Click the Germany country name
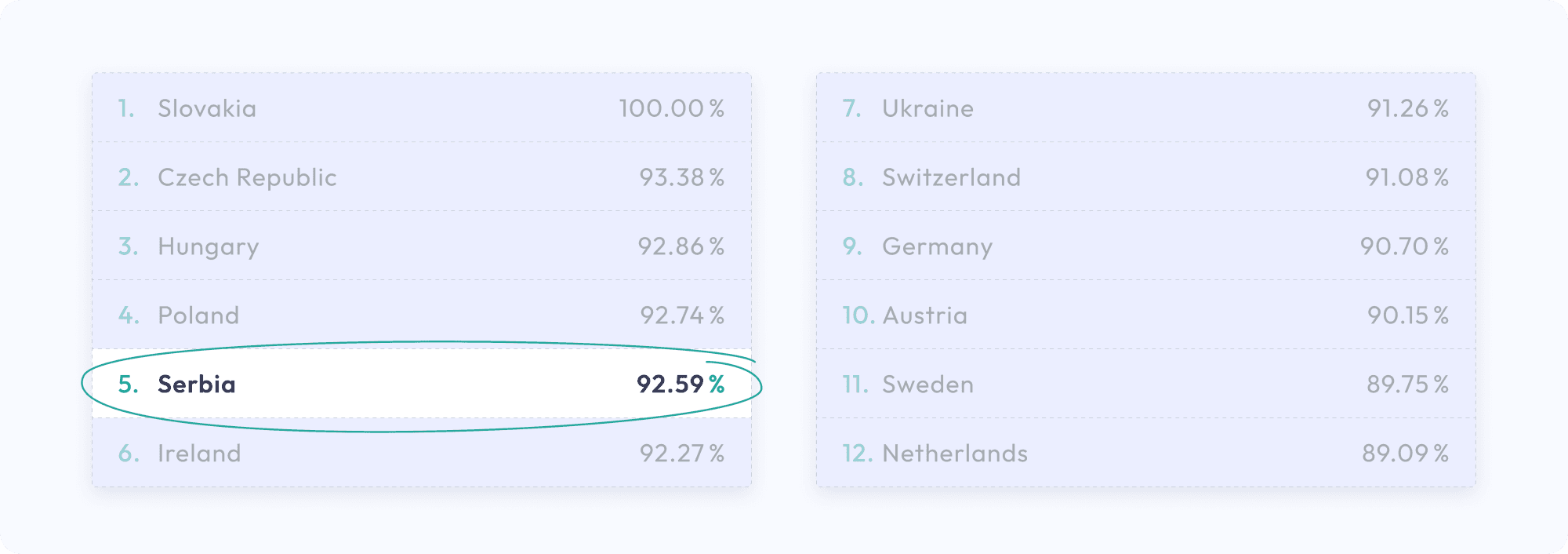 [x=937, y=246]
